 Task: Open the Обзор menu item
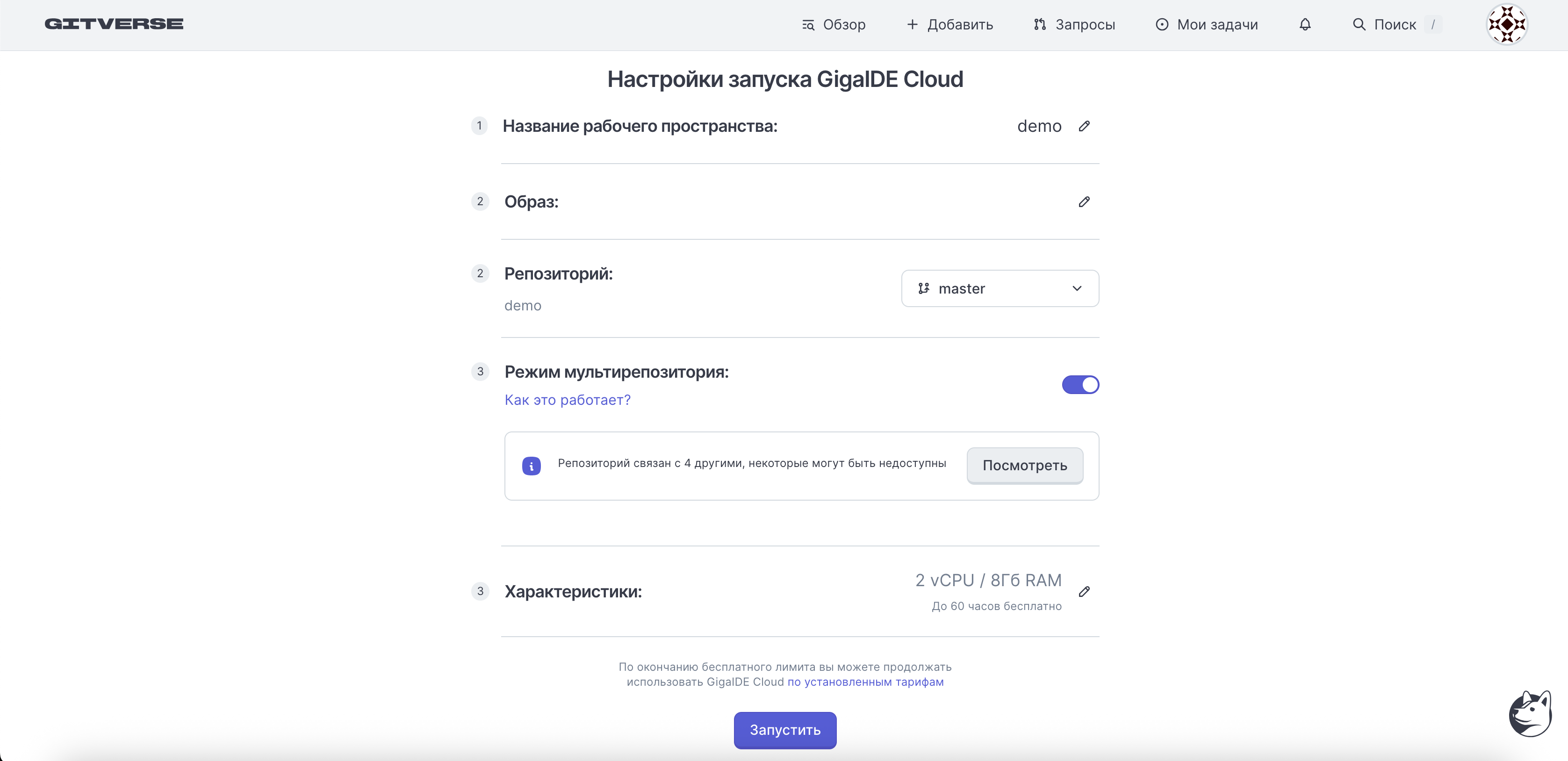[x=833, y=24]
